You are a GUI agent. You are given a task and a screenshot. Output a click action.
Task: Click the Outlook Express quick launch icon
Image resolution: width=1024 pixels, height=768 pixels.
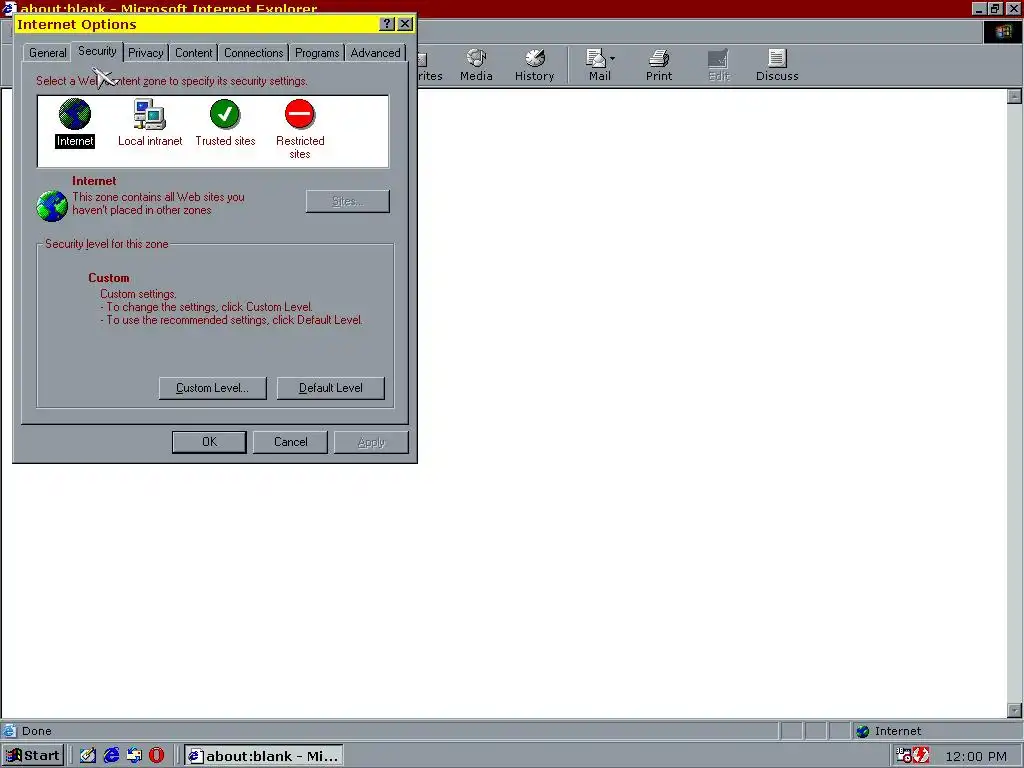click(134, 755)
